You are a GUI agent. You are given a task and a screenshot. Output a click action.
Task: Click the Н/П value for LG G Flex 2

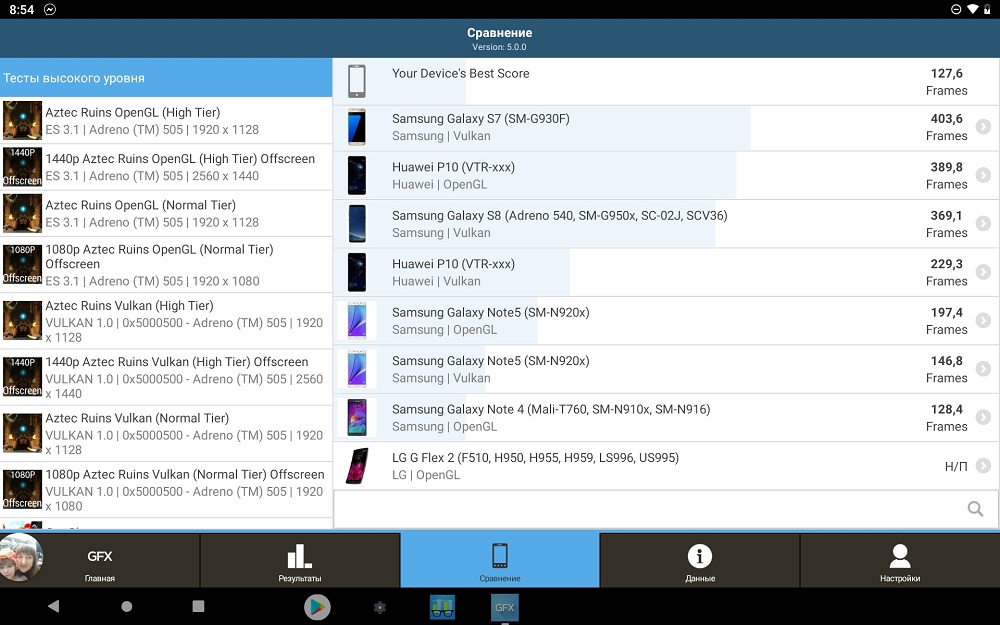click(x=956, y=466)
